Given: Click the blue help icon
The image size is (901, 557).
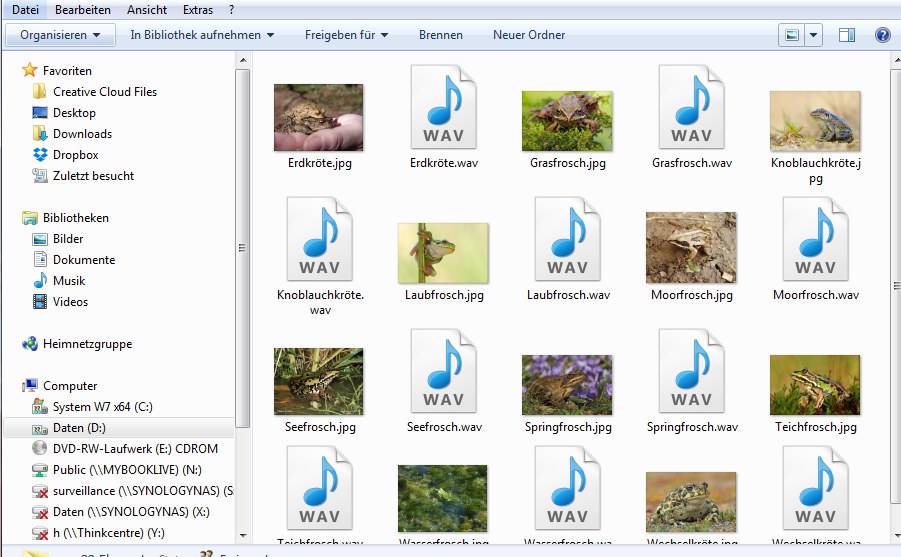Looking at the screenshot, I should click(883, 35).
